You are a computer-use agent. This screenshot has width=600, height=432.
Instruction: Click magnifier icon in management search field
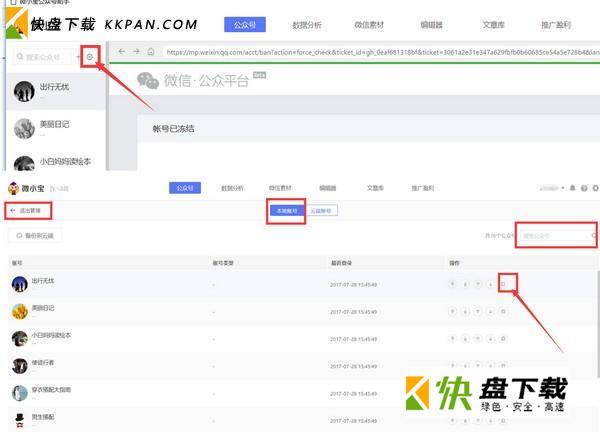(x=594, y=236)
